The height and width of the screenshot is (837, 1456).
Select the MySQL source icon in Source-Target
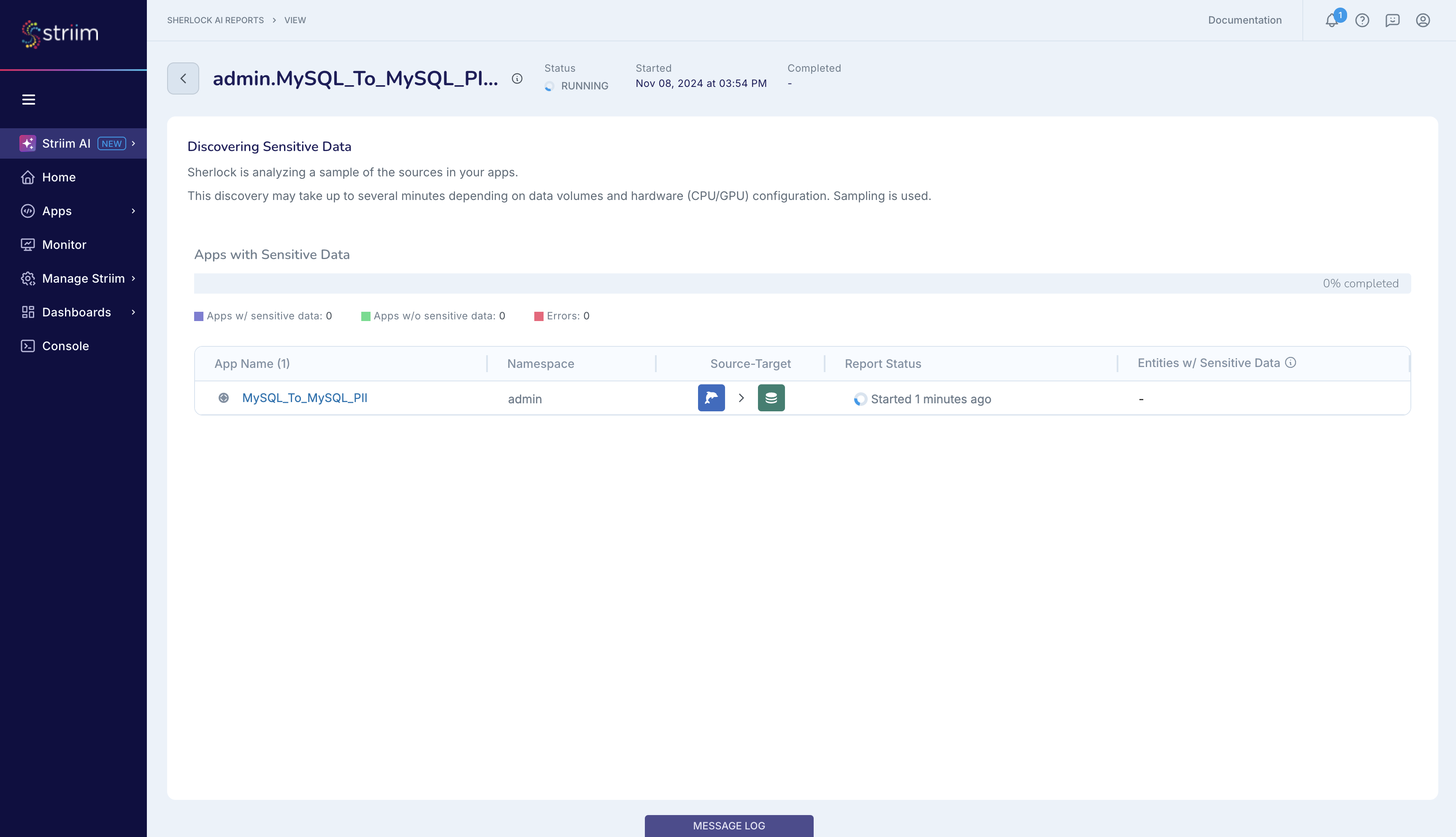click(711, 397)
